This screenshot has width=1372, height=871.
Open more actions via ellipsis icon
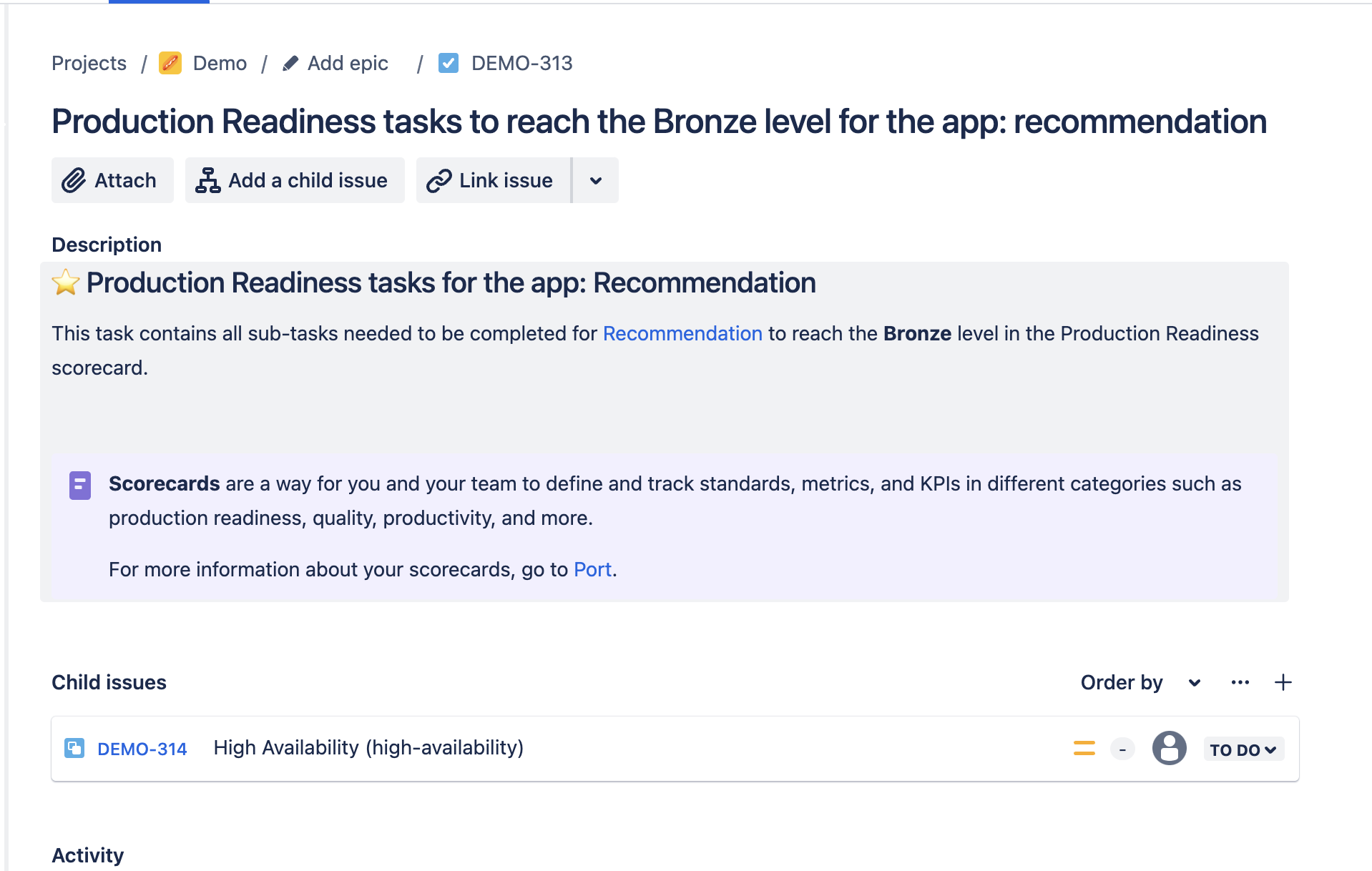tap(1240, 682)
